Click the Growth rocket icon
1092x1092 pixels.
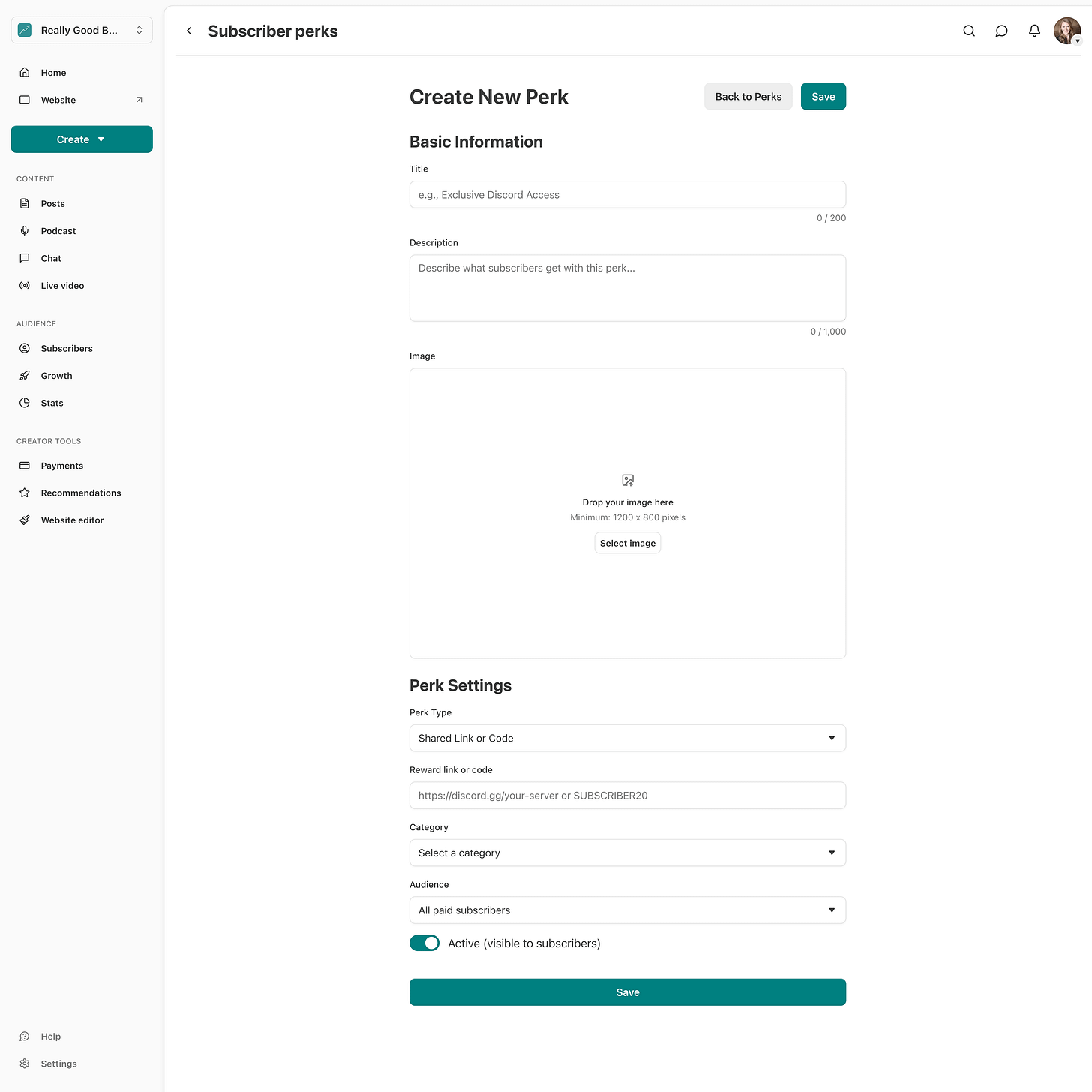(x=25, y=376)
